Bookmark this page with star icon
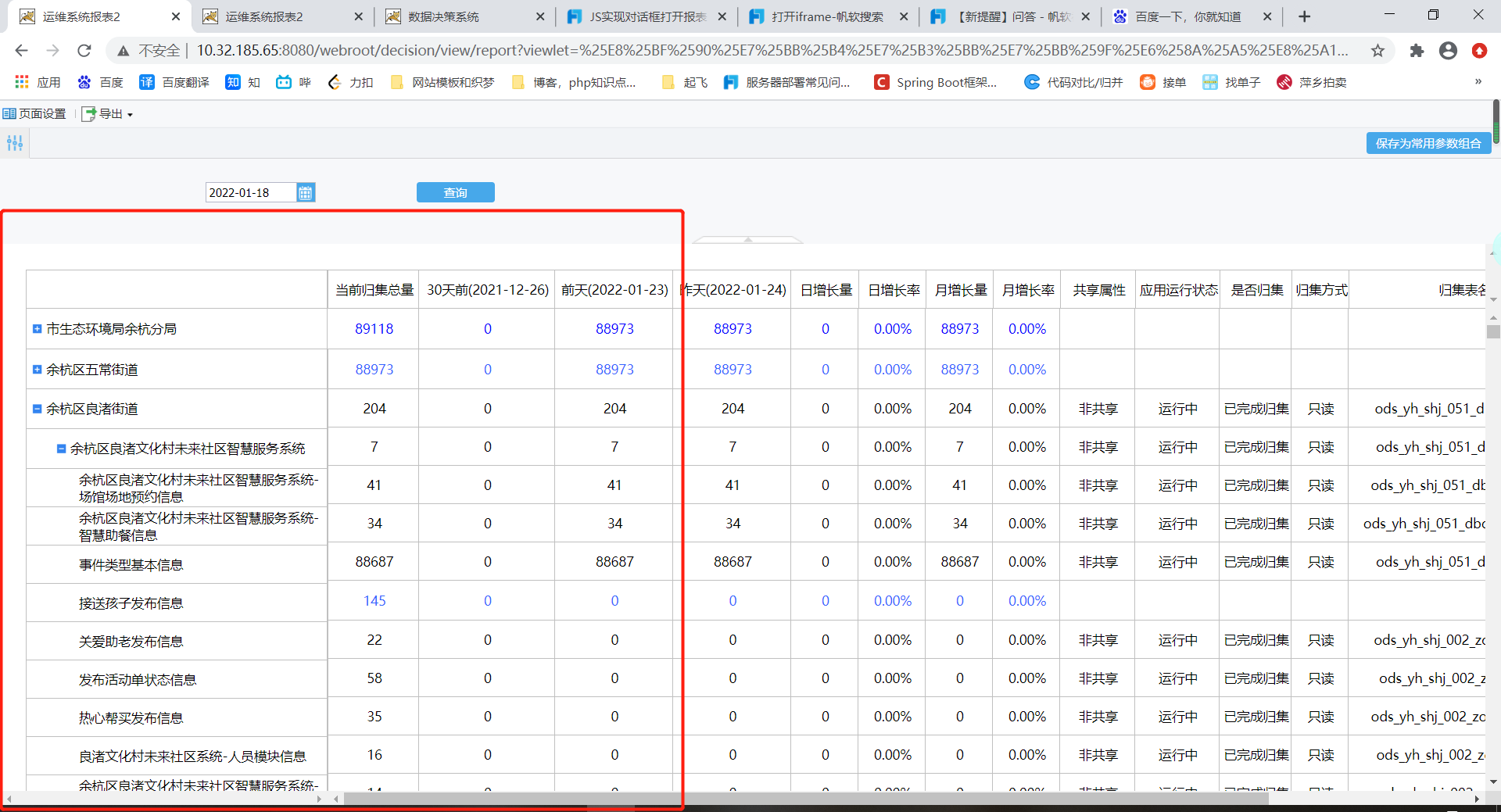The height and width of the screenshot is (812, 1501). (x=1377, y=51)
